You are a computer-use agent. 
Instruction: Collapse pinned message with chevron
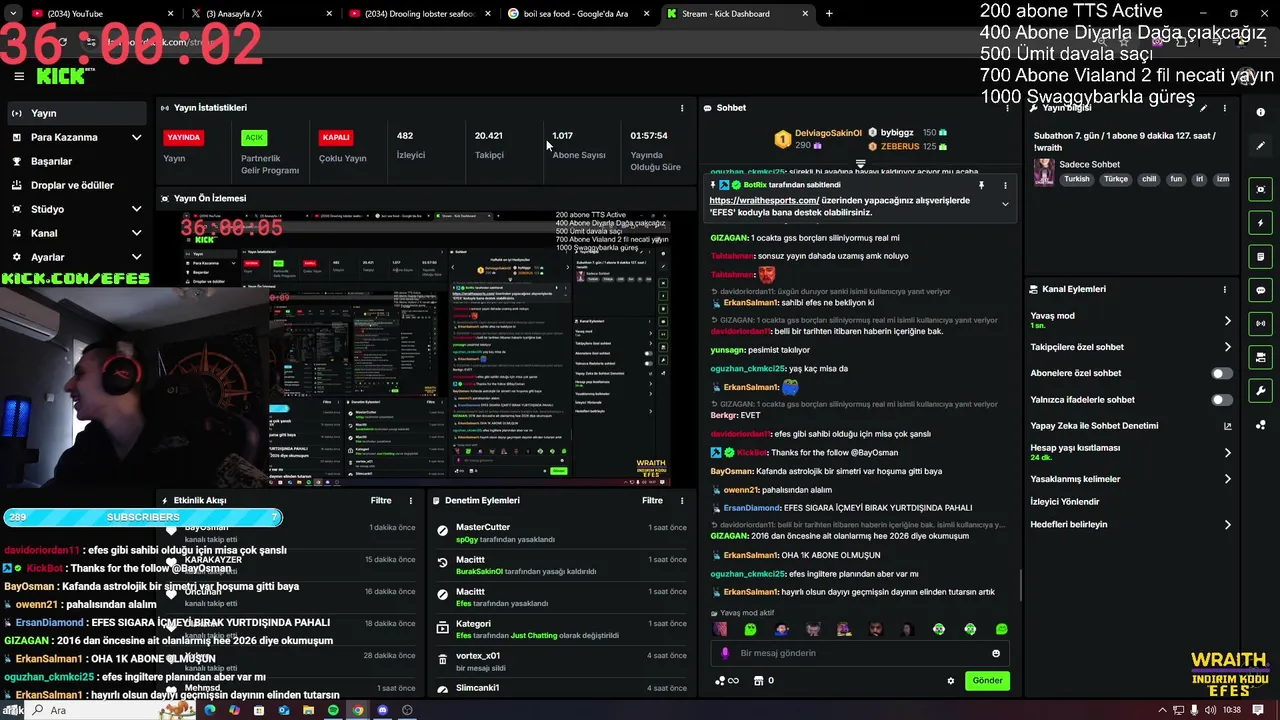(1005, 204)
